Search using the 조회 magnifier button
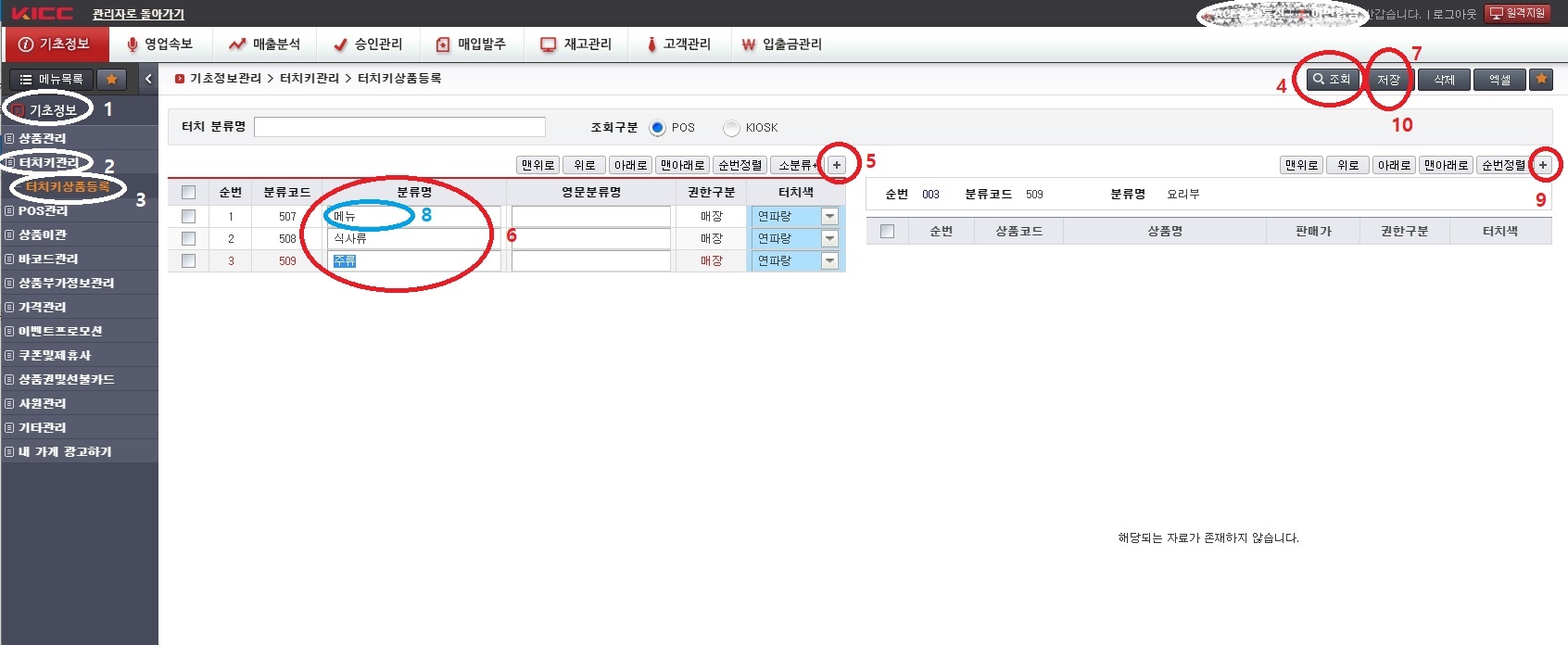The image size is (1568, 645). pos(1332,80)
